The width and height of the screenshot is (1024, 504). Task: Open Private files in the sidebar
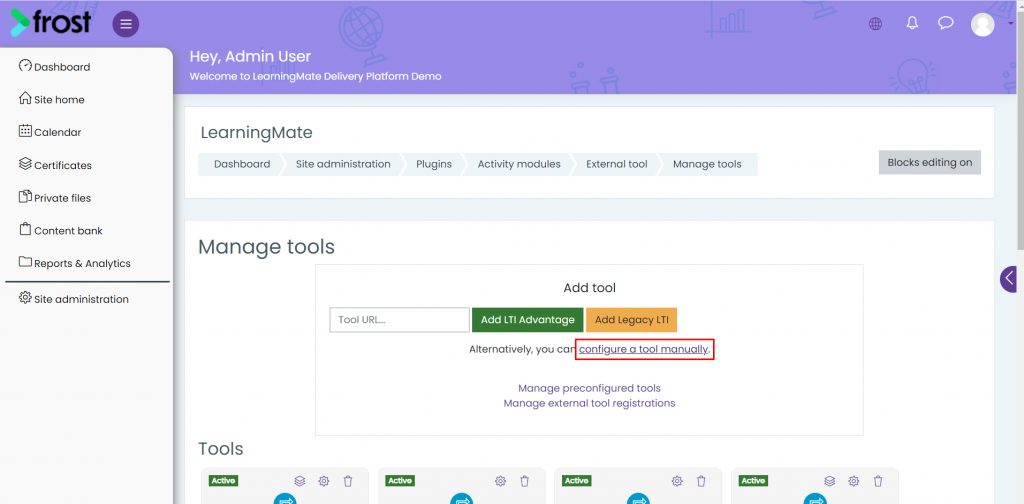pos(63,198)
